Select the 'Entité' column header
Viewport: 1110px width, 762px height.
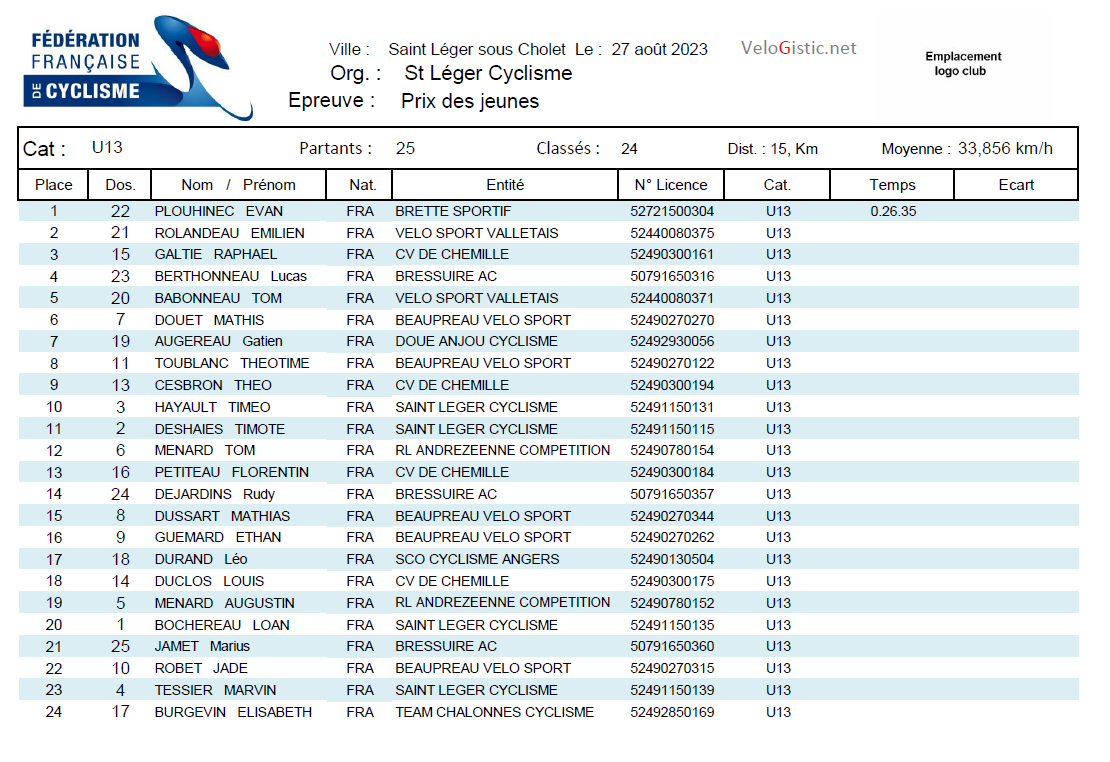coord(505,185)
